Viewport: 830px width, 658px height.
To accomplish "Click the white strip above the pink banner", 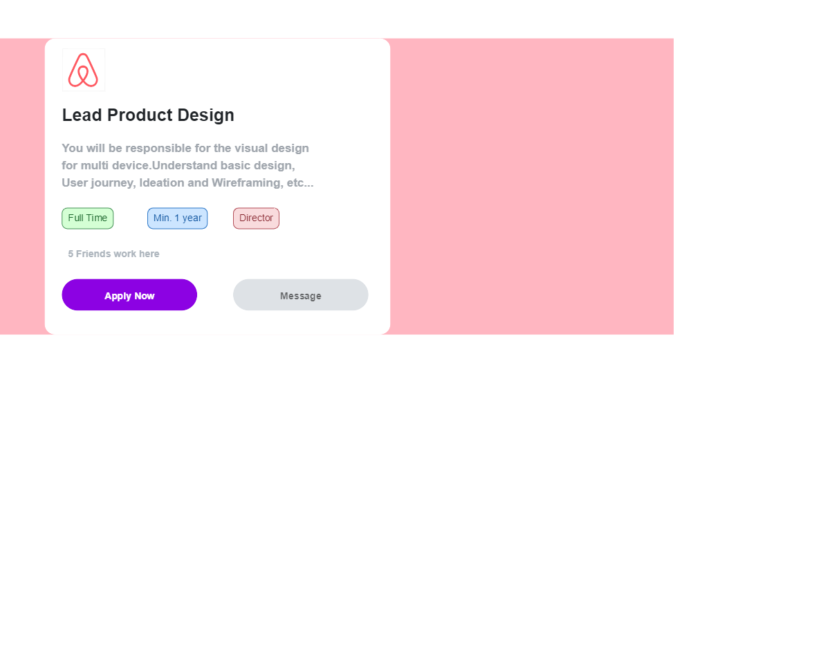I will (x=400, y=18).
